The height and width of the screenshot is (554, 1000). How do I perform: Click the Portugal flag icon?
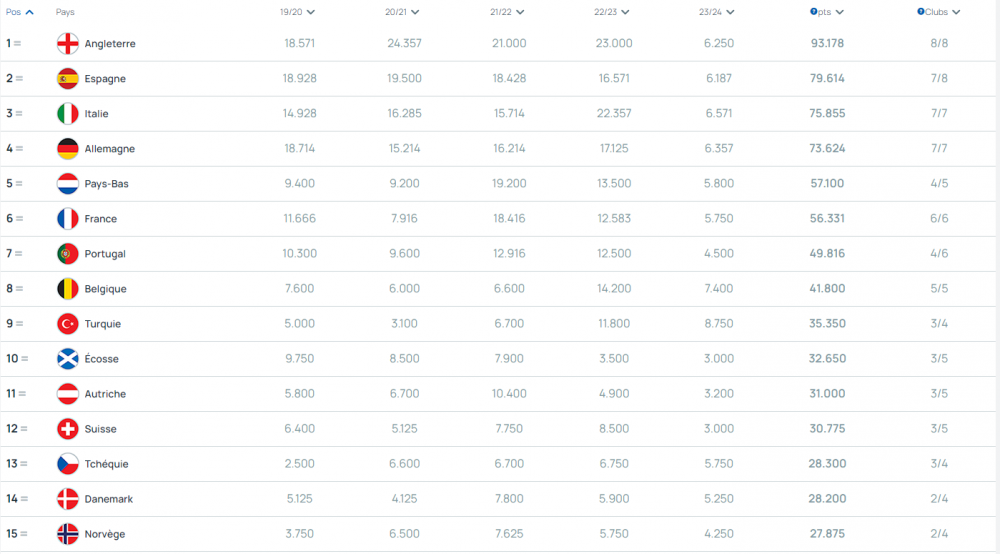click(x=68, y=254)
